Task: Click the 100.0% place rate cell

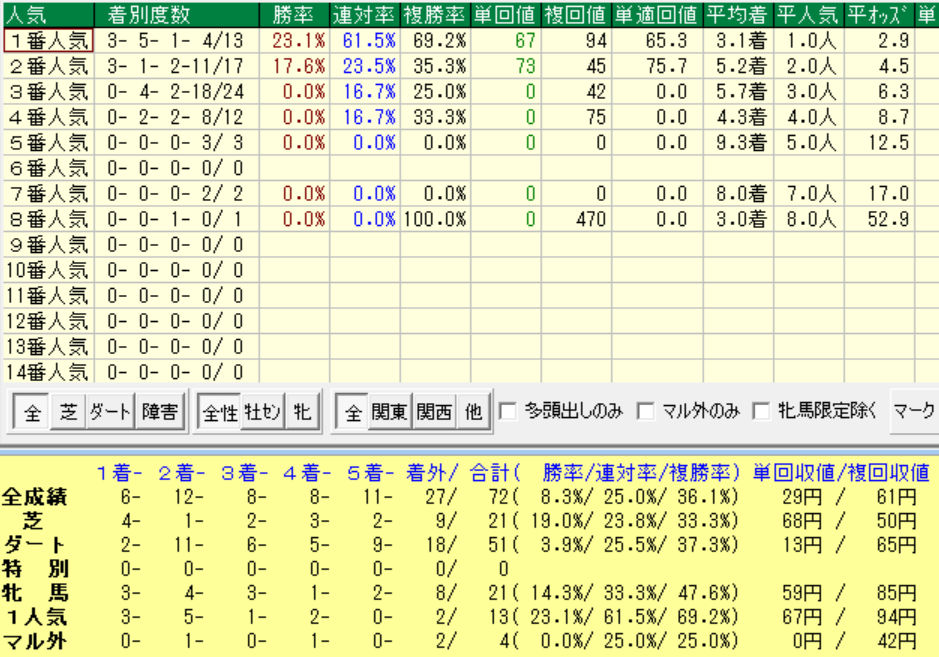Action: (x=435, y=219)
